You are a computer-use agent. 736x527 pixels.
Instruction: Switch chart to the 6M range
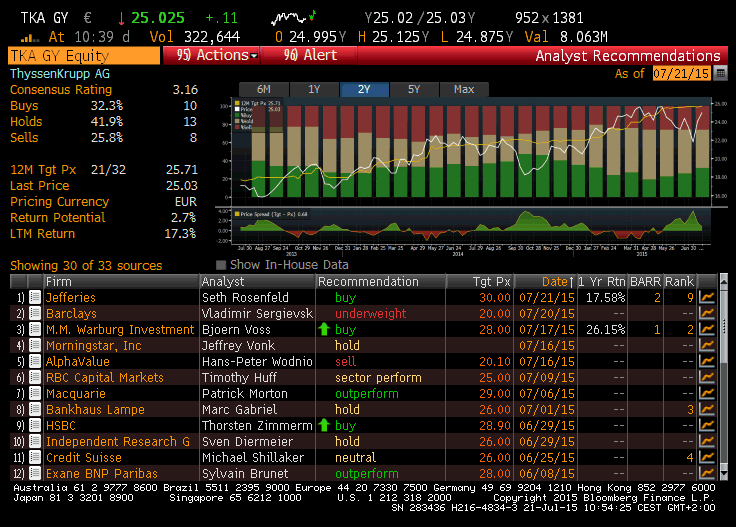(264, 89)
